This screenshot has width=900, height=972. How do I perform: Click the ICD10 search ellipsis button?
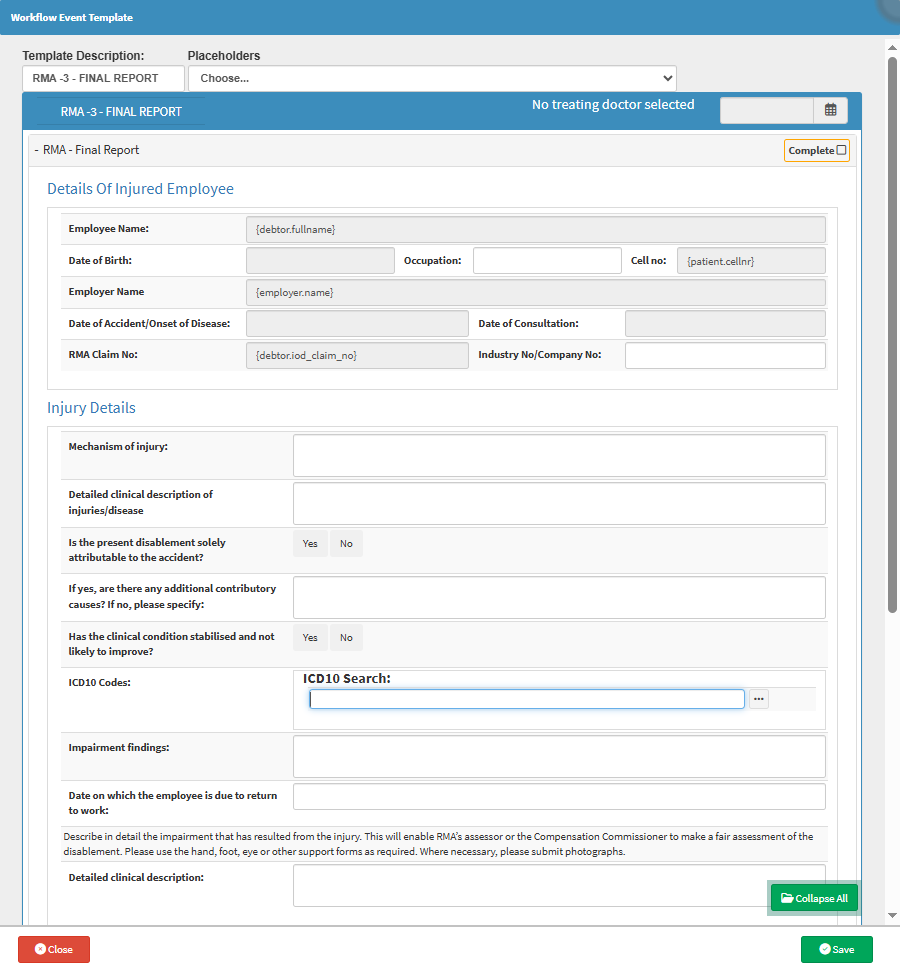pos(759,699)
